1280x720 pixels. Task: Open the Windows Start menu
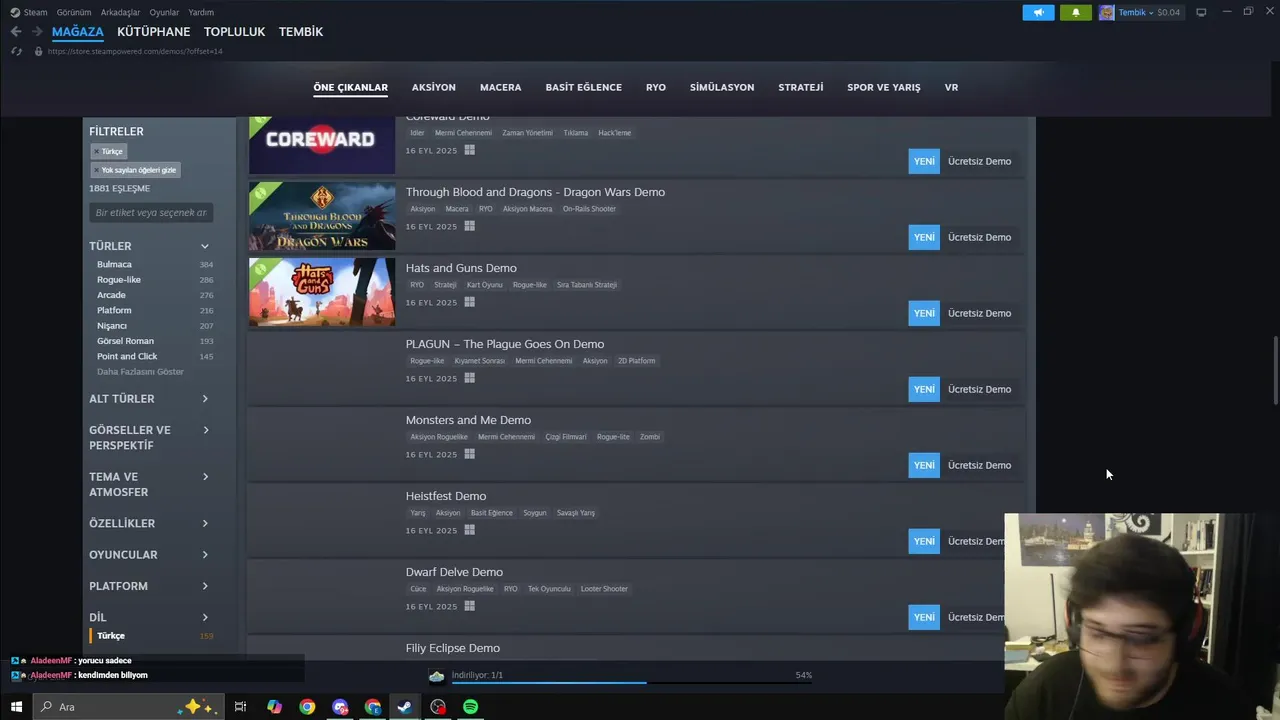click(16, 707)
